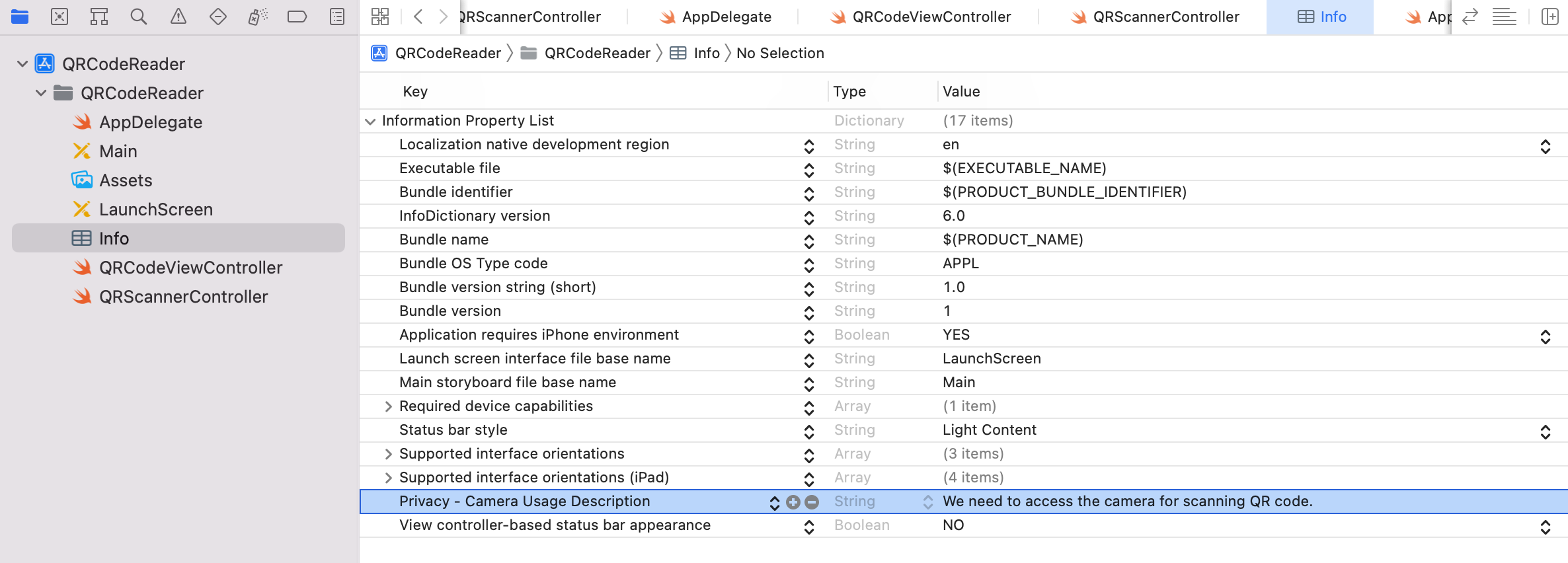Expand Required device capabilities array

pos(389,406)
